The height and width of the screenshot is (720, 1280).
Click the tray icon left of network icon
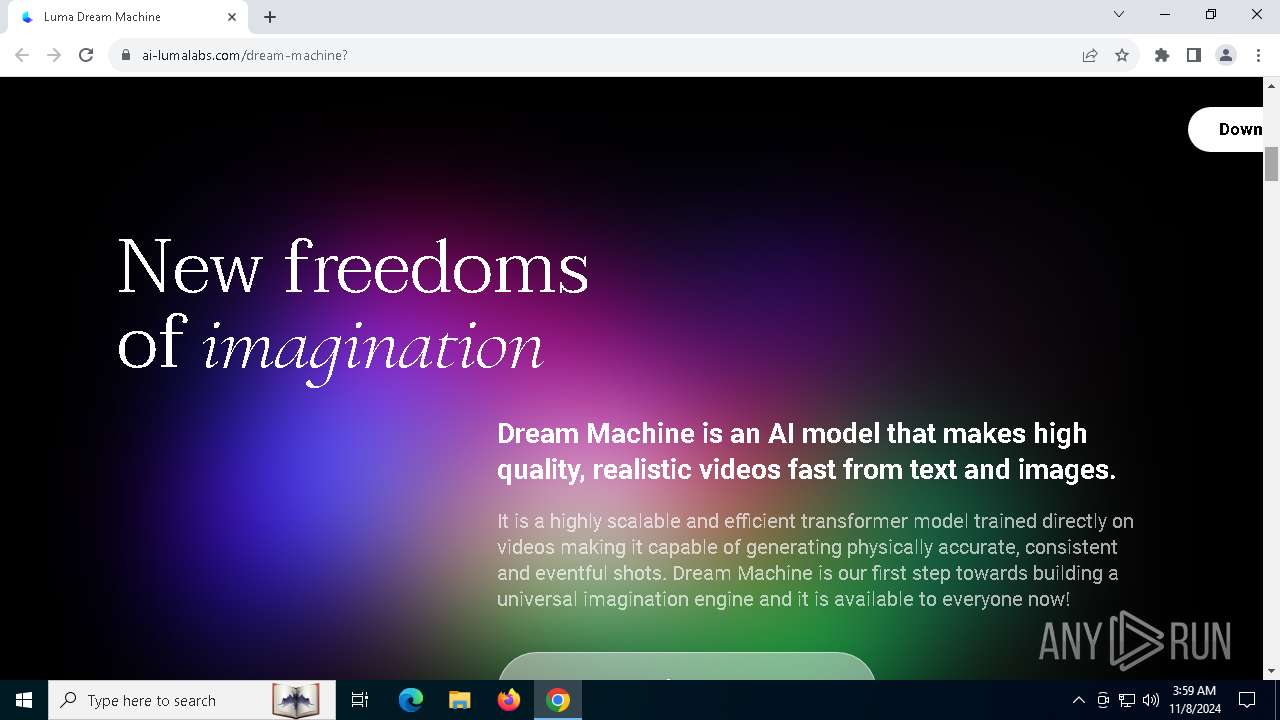(1103, 700)
